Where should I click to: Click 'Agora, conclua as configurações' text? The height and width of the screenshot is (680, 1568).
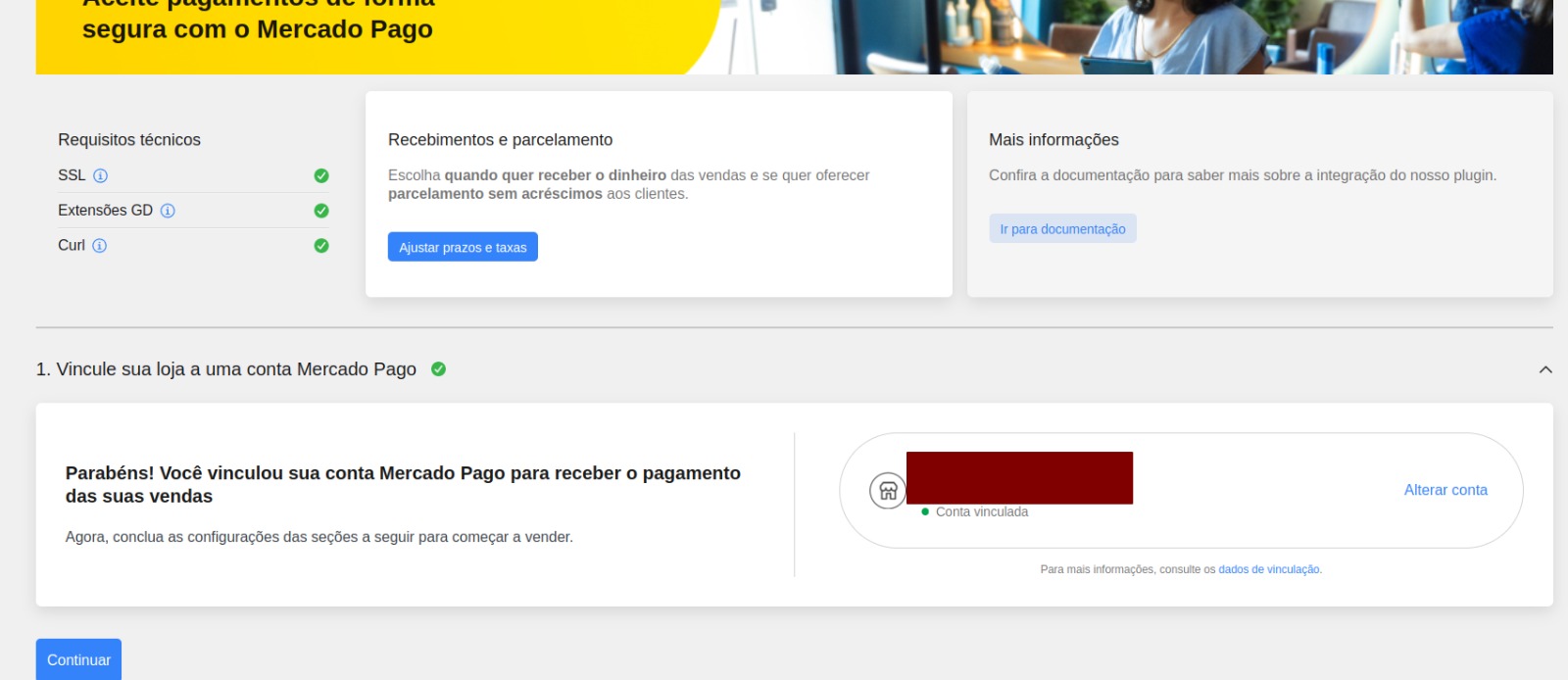(319, 537)
